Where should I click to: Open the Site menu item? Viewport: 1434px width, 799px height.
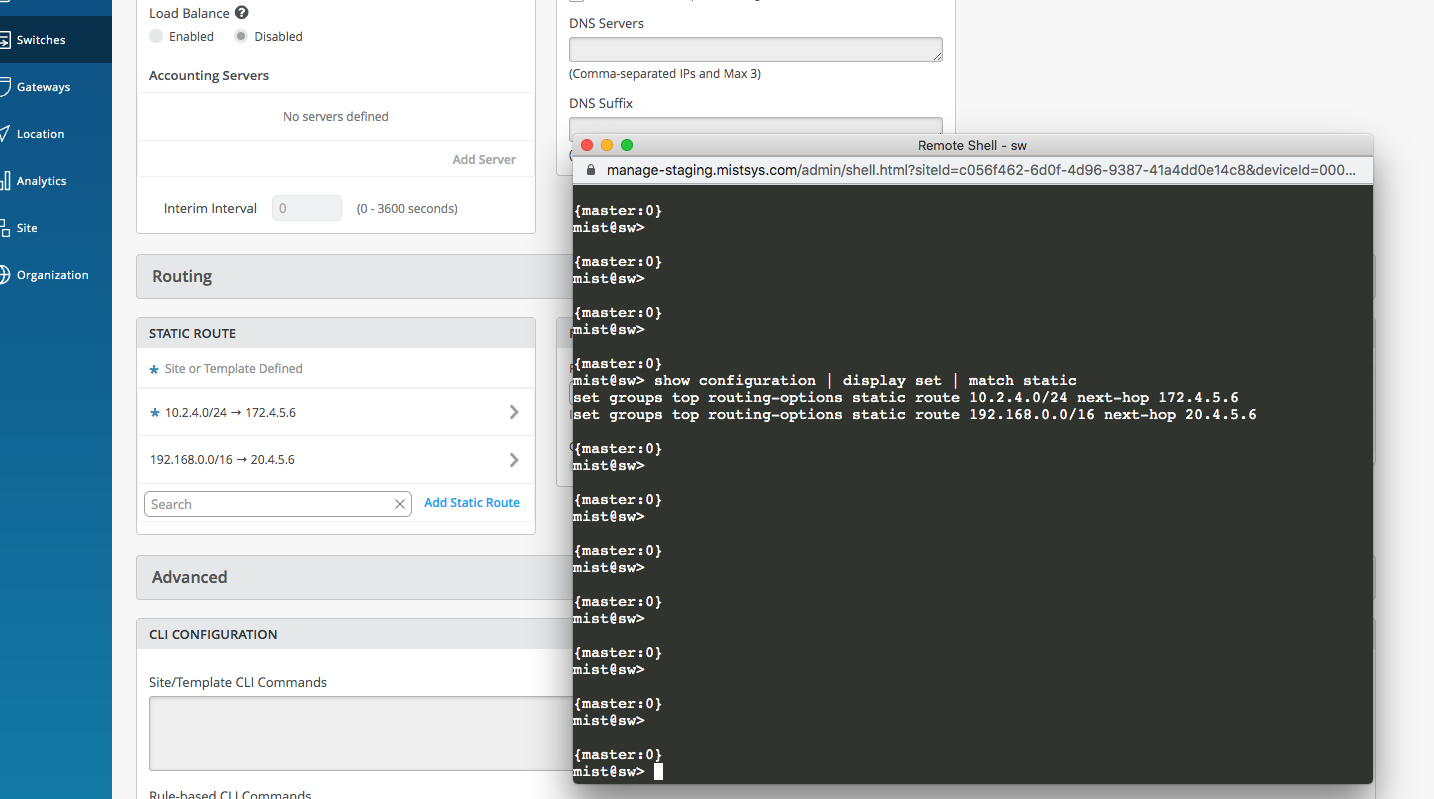27,228
